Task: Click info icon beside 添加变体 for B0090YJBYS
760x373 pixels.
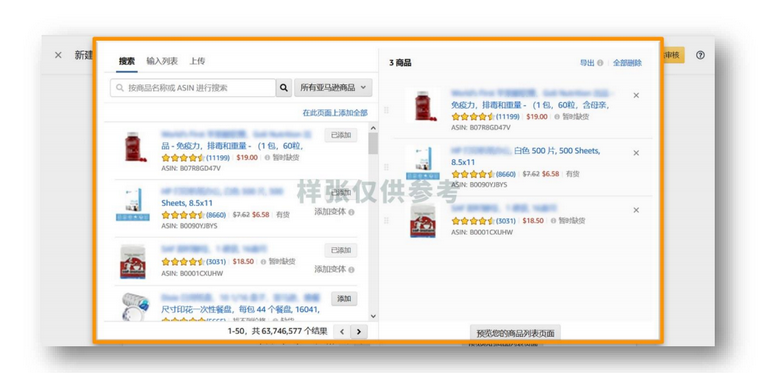Action: (x=351, y=212)
